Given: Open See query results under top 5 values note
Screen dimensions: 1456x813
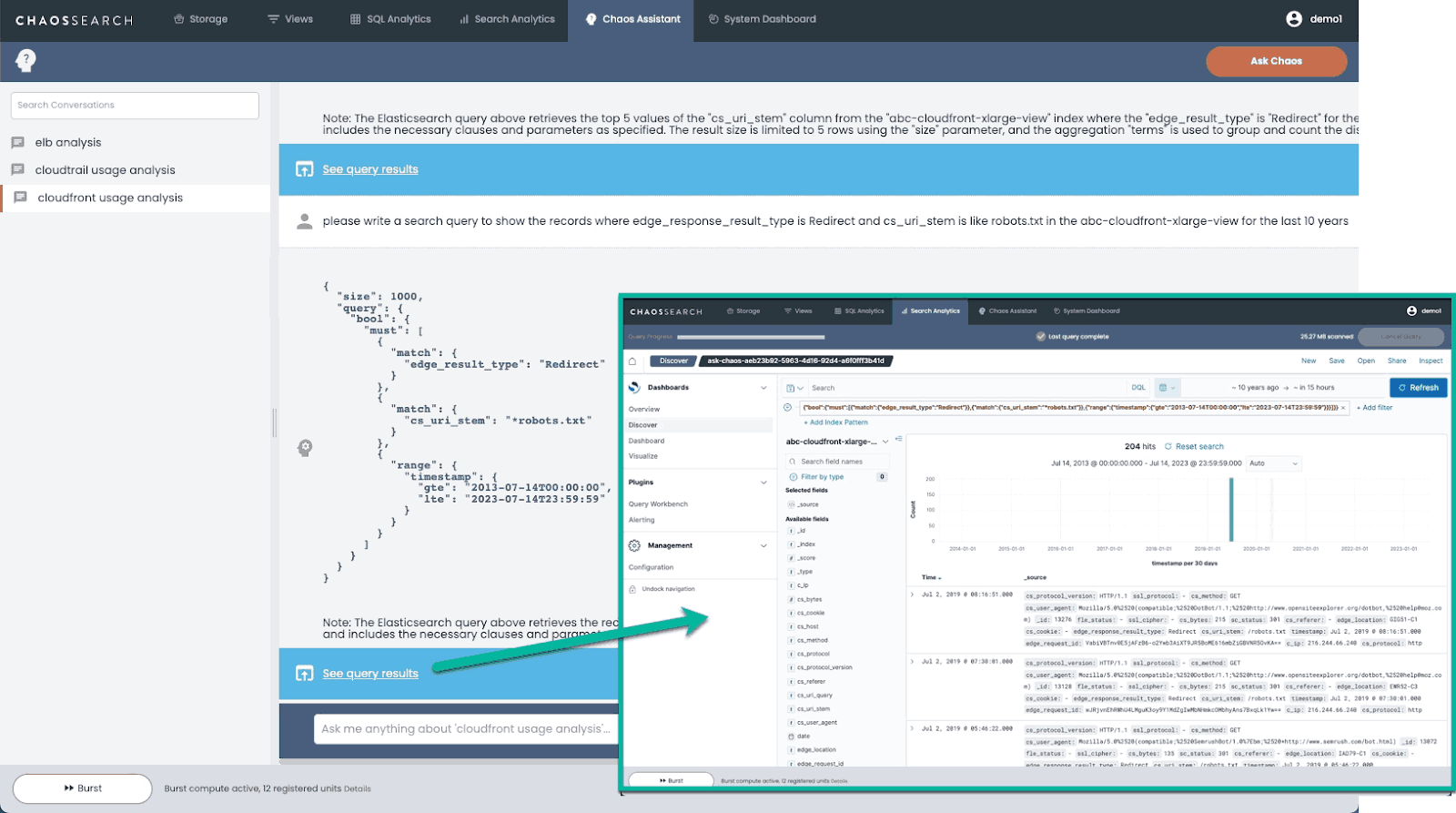Looking at the screenshot, I should pos(370,169).
